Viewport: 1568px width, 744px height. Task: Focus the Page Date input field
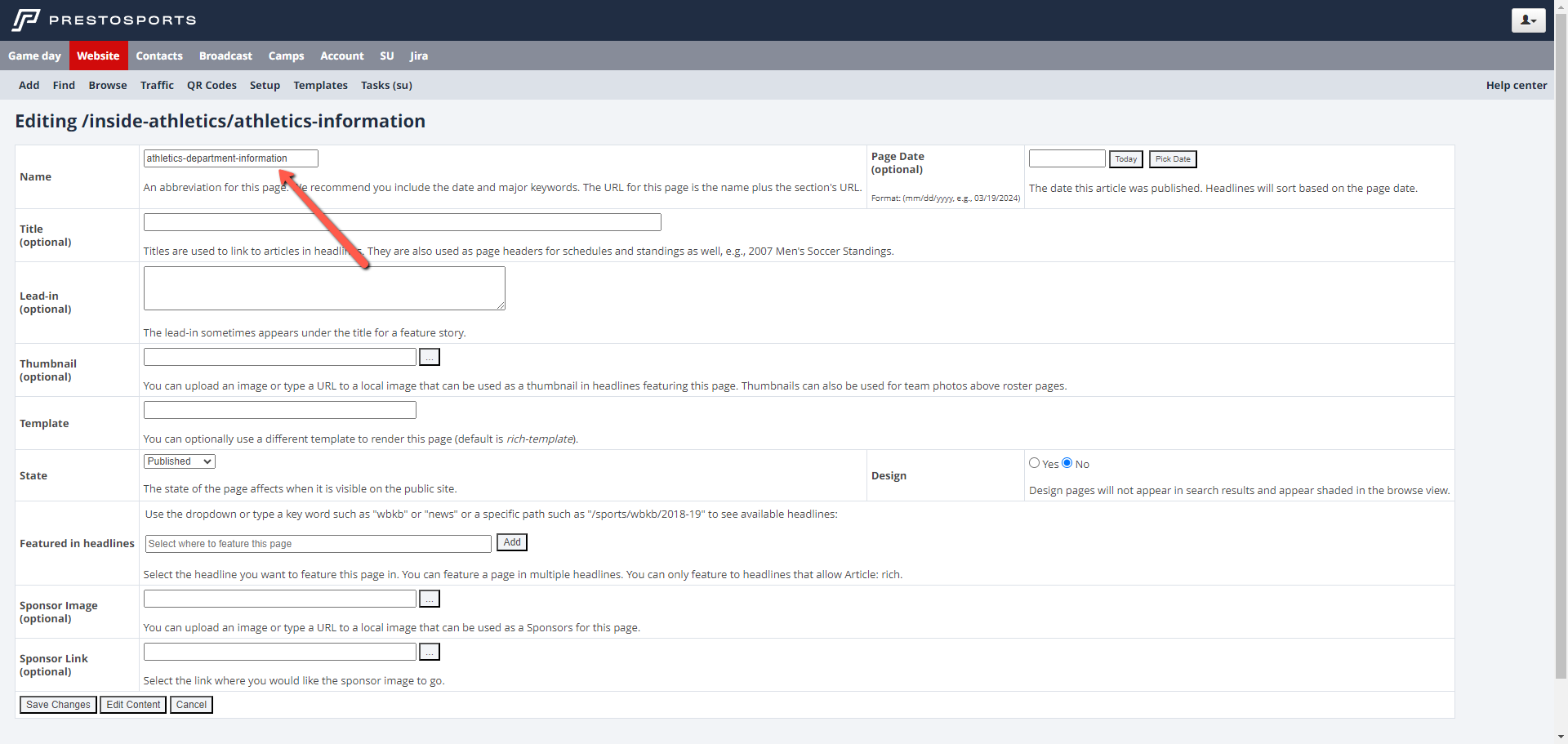tap(1067, 158)
